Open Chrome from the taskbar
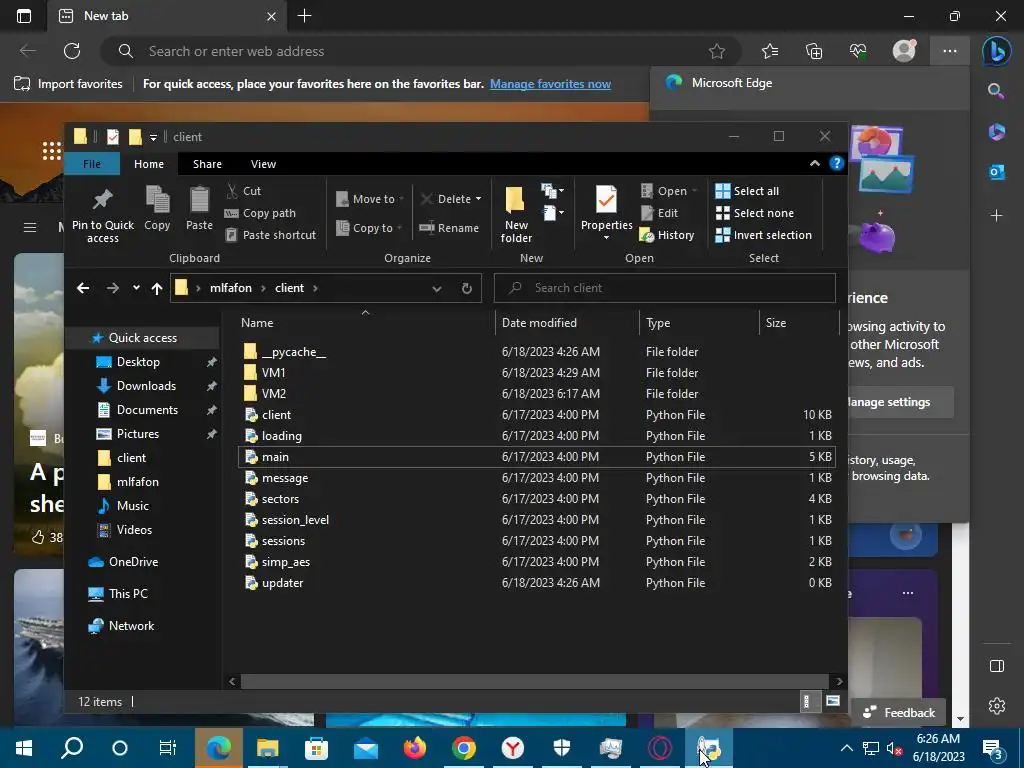1024x768 pixels. point(464,748)
